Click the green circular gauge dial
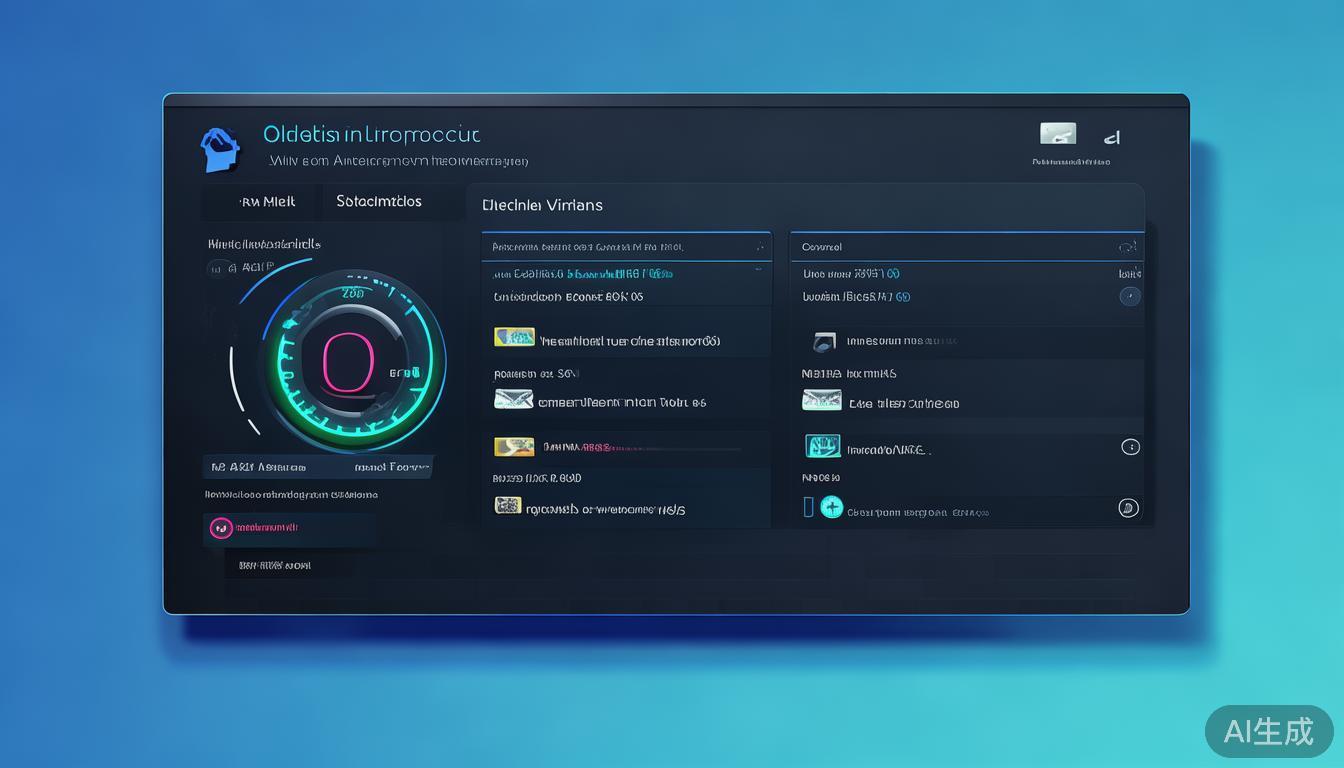Screen dimensions: 1344x768 click(x=349, y=360)
